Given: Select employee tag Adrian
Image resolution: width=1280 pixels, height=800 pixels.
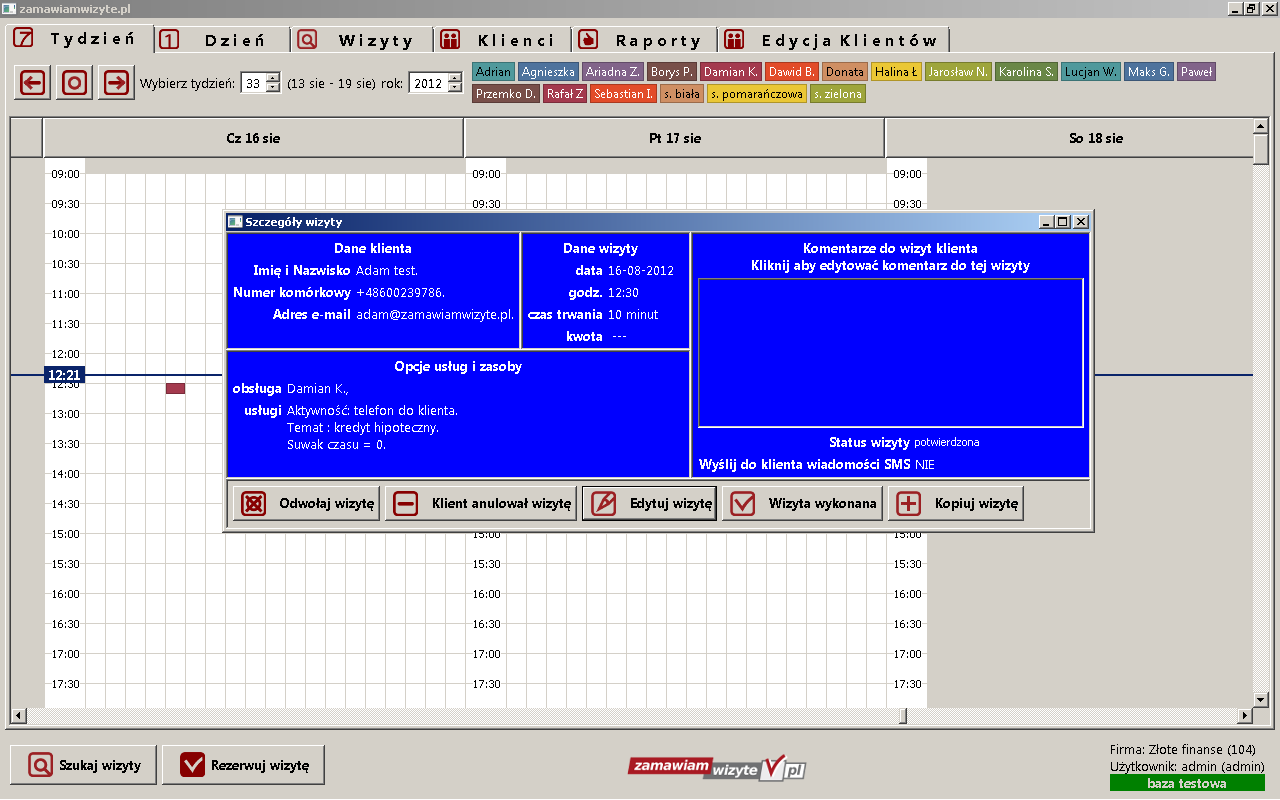Looking at the screenshot, I should coord(493,72).
